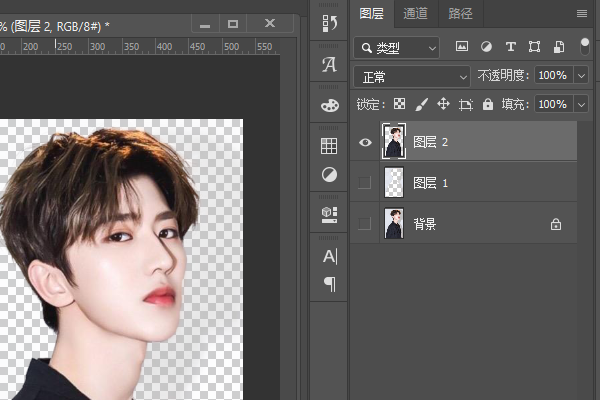600x400 pixels.
Task: Switch to the 图层 tab
Action: 372,14
